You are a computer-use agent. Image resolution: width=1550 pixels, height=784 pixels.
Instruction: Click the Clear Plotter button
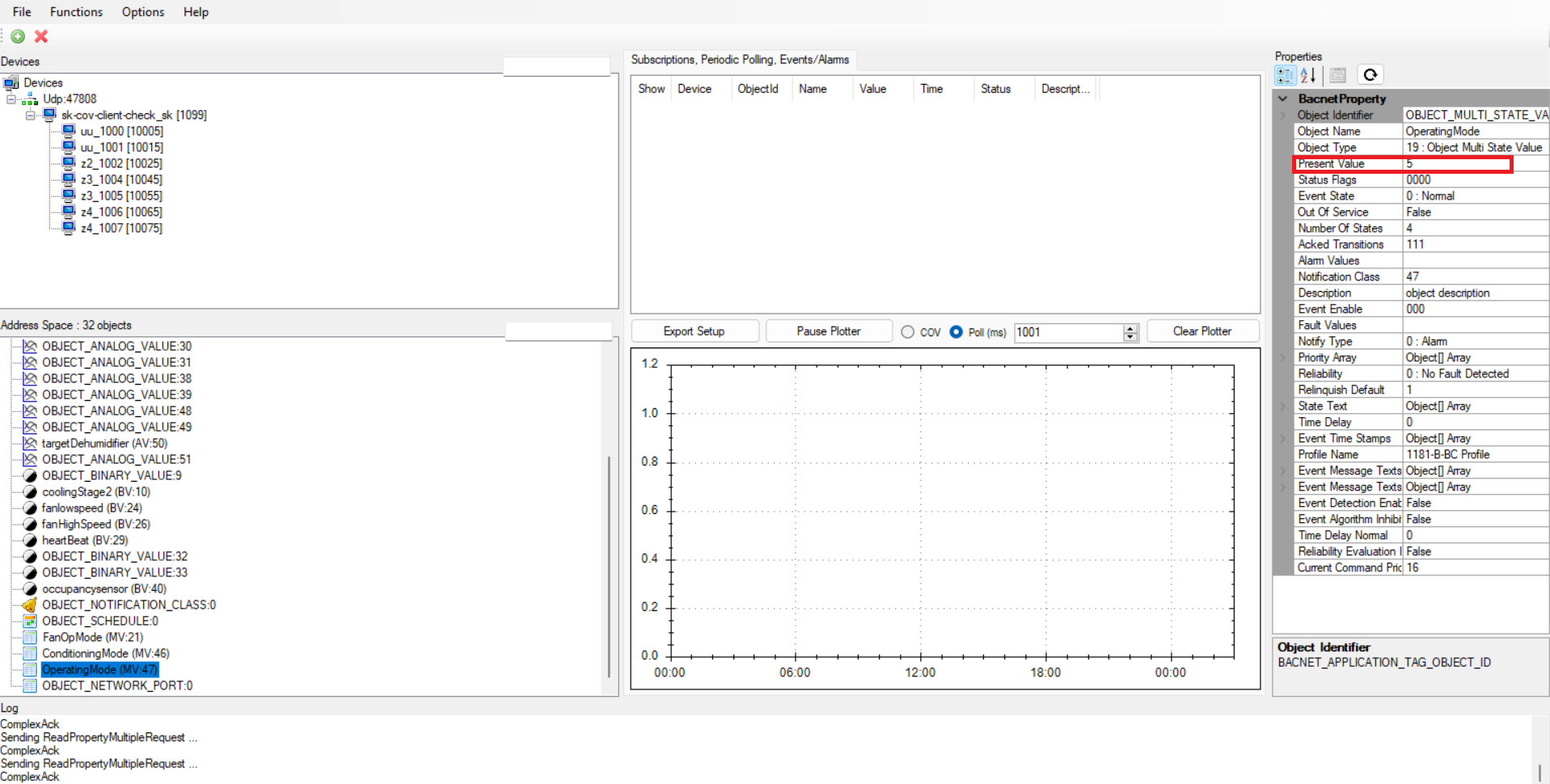pos(1202,331)
